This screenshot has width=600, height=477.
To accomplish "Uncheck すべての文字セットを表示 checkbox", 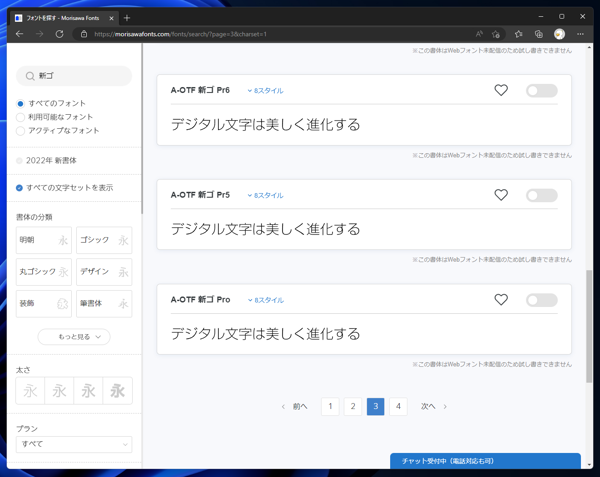I will [x=19, y=188].
